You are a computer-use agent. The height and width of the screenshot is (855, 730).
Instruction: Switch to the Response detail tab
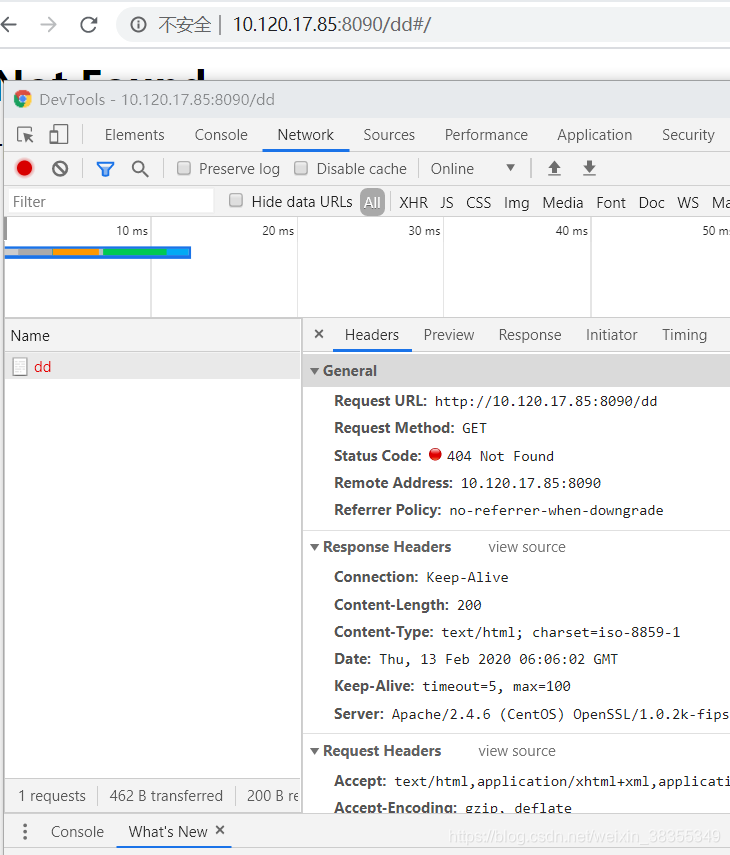pyautogui.click(x=530, y=335)
